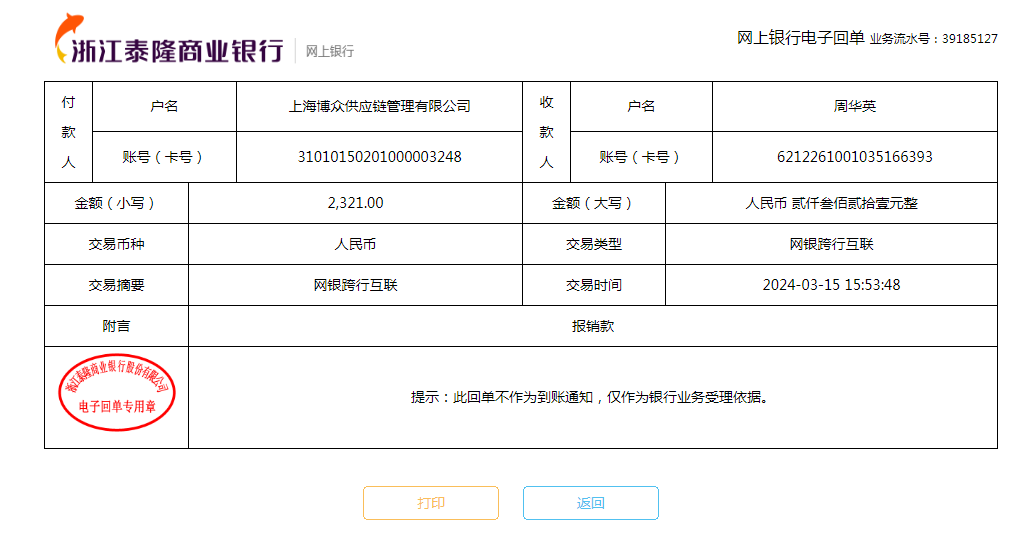Screen dimensions: 1035x554
Task: Click the amount value 2,321.00
Action: [x=355, y=203]
